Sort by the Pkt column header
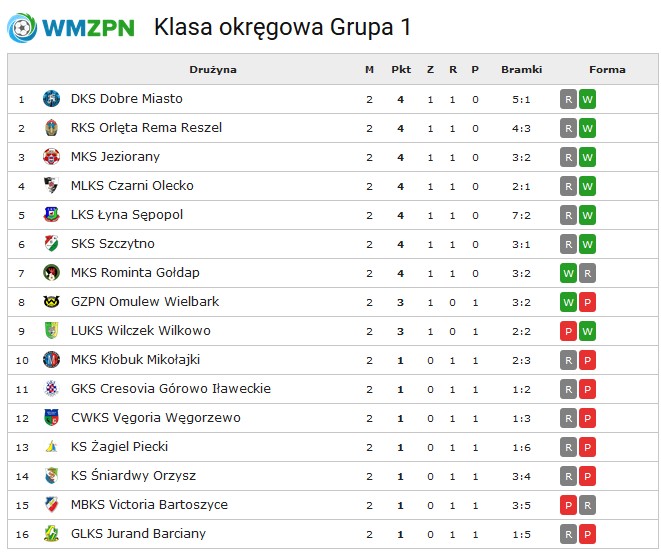661x556 pixels. point(401,70)
